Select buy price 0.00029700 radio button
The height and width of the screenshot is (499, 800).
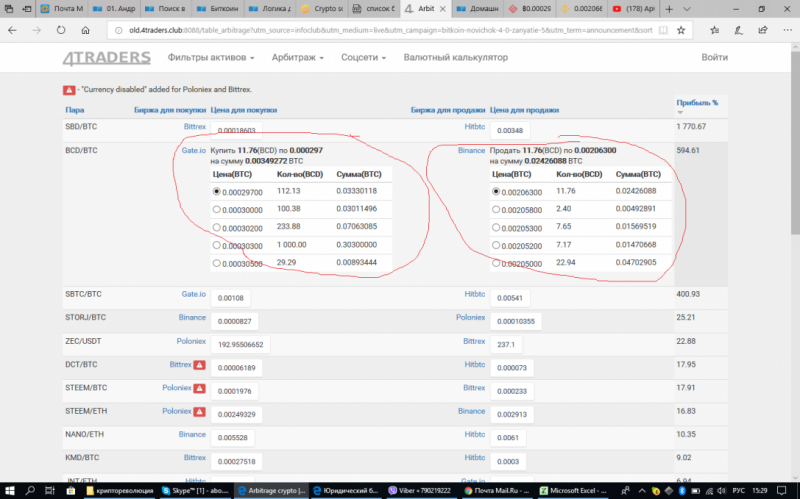[216, 191]
